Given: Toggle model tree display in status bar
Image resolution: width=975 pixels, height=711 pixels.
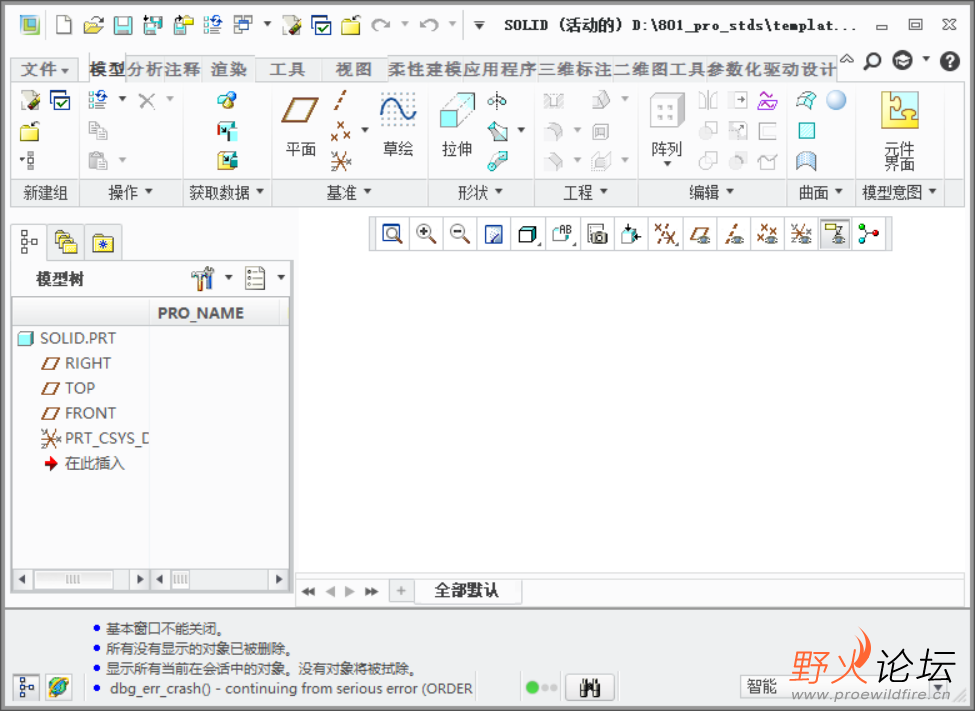Looking at the screenshot, I should (26, 687).
